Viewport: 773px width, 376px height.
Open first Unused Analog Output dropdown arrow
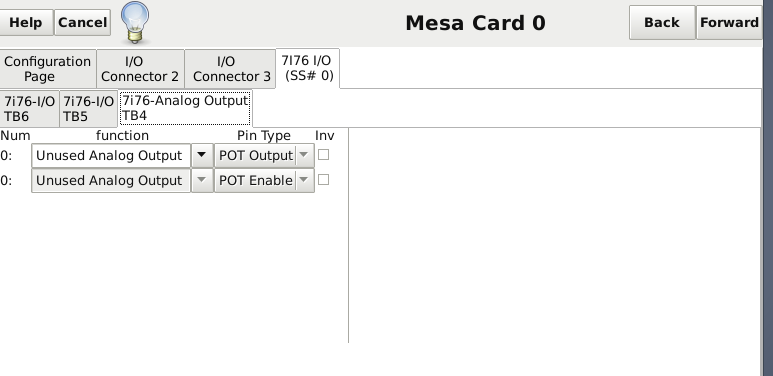[202, 155]
